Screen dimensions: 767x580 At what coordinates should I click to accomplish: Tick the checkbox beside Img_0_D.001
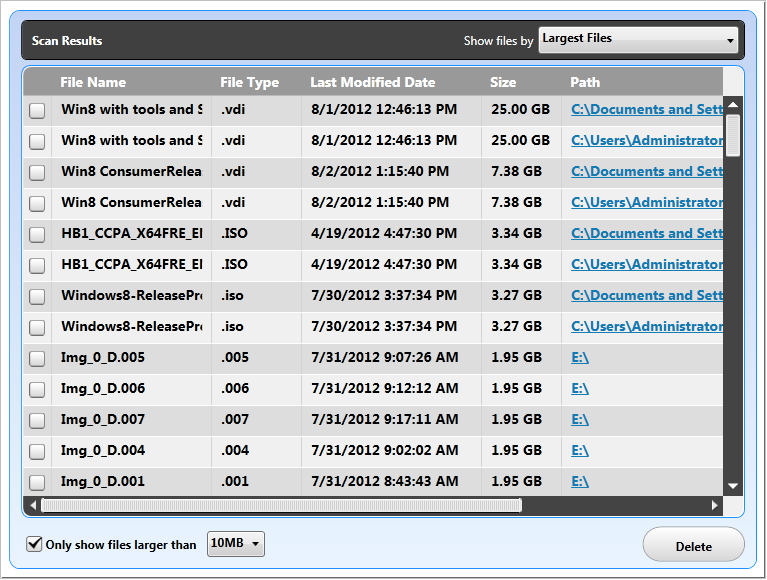pyautogui.click(x=37, y=483)
